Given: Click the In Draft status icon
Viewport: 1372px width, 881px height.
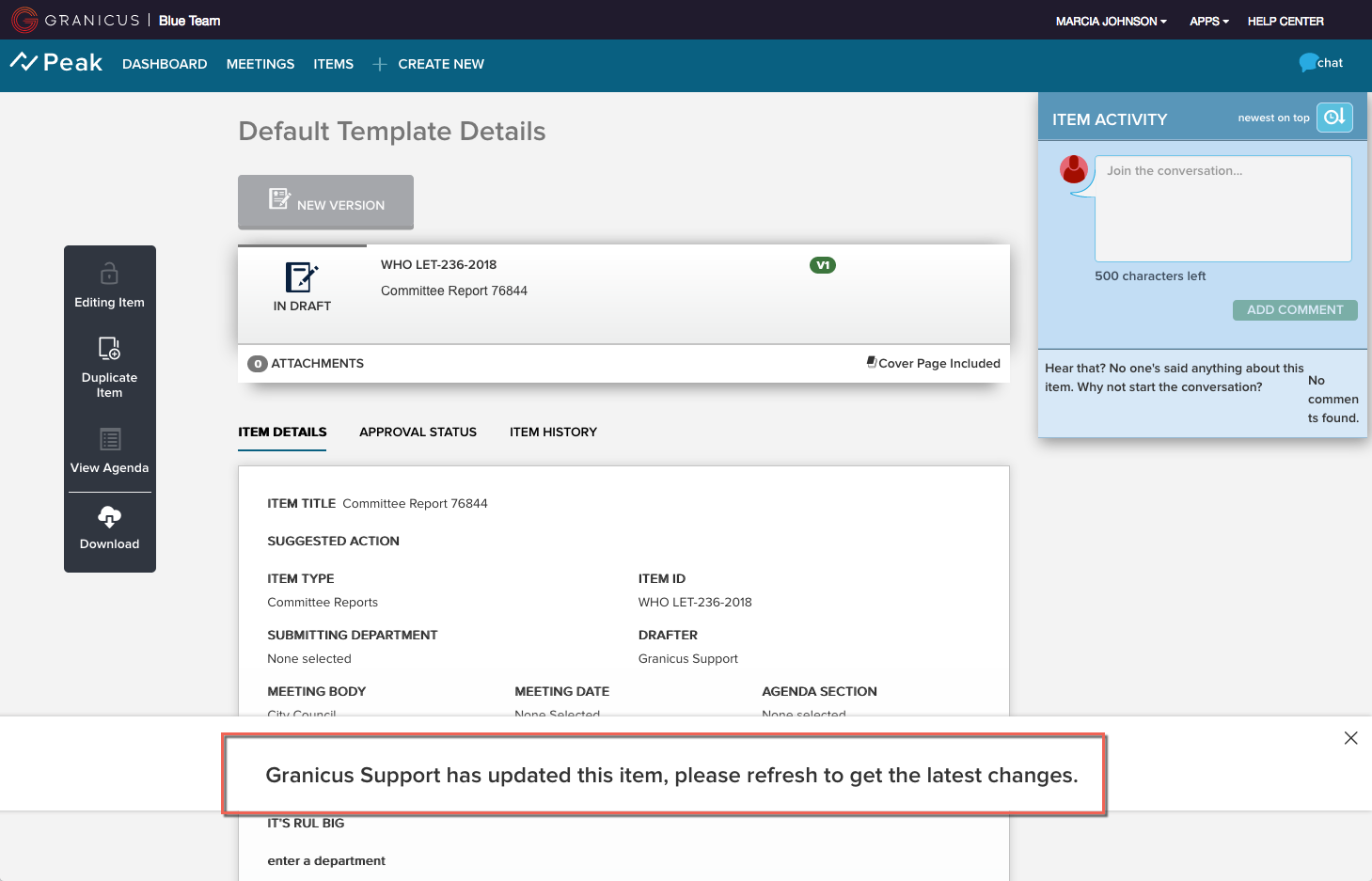Looking at the screenshot, I should (302, 277).
